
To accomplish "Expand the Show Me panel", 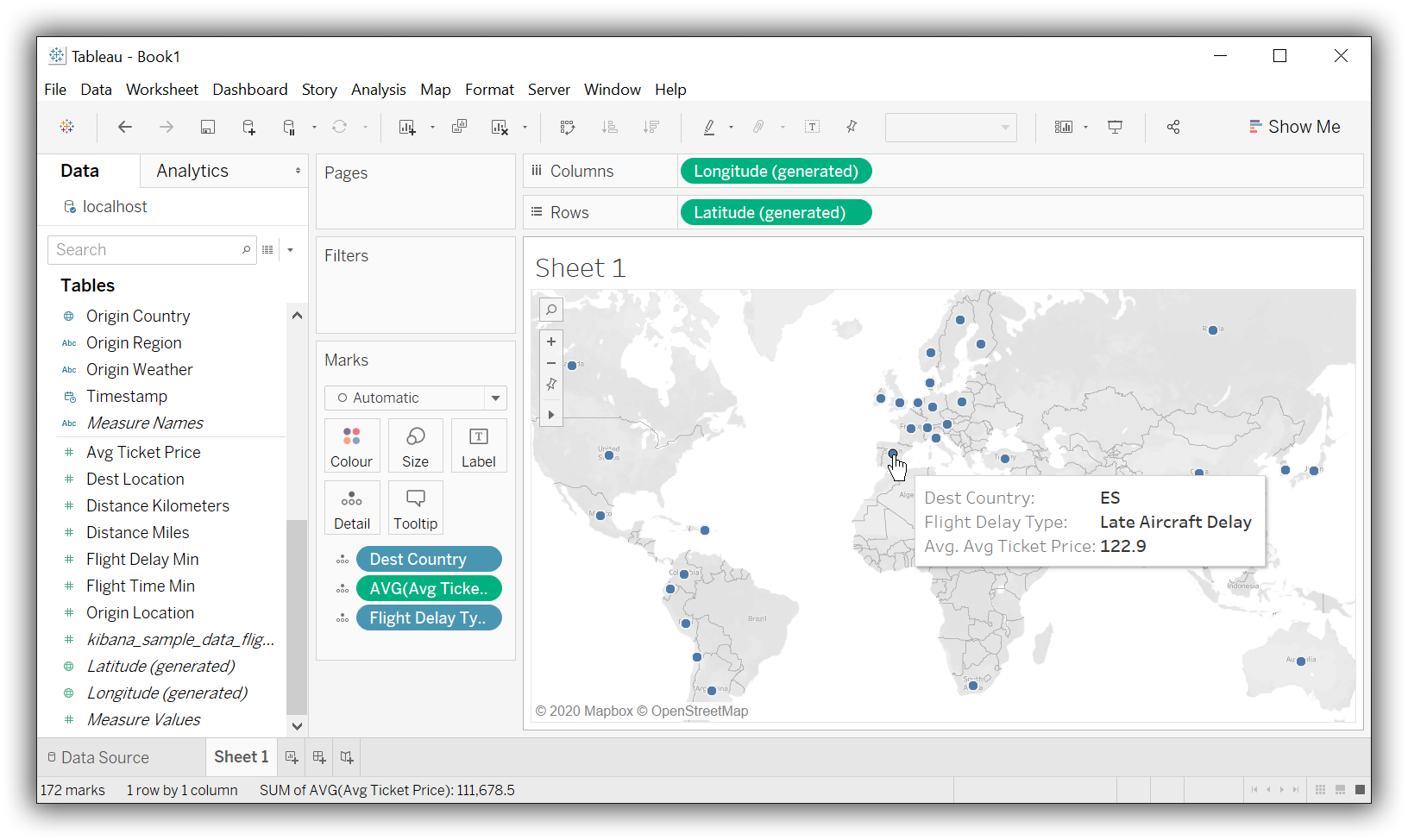I will tap(1294, 126).
